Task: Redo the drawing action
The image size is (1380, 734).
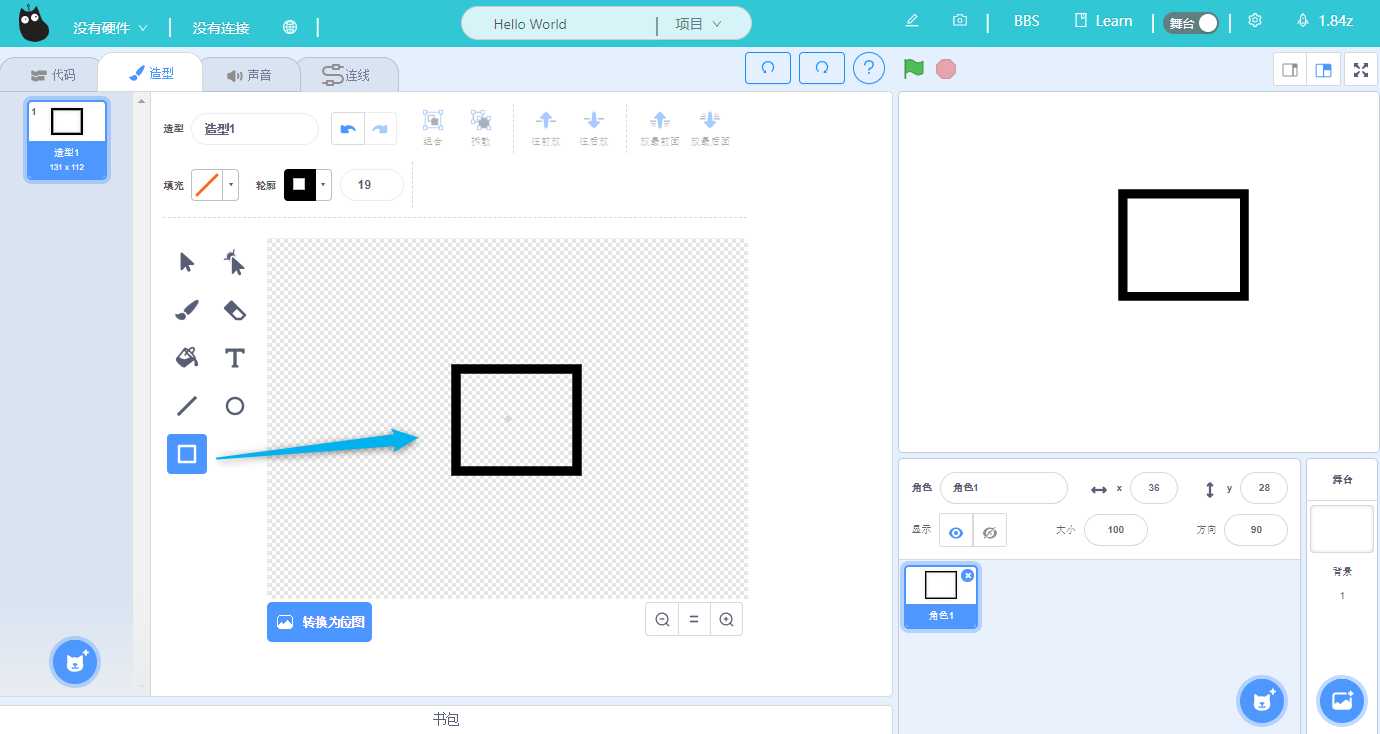Action: (x=380, y=129)
